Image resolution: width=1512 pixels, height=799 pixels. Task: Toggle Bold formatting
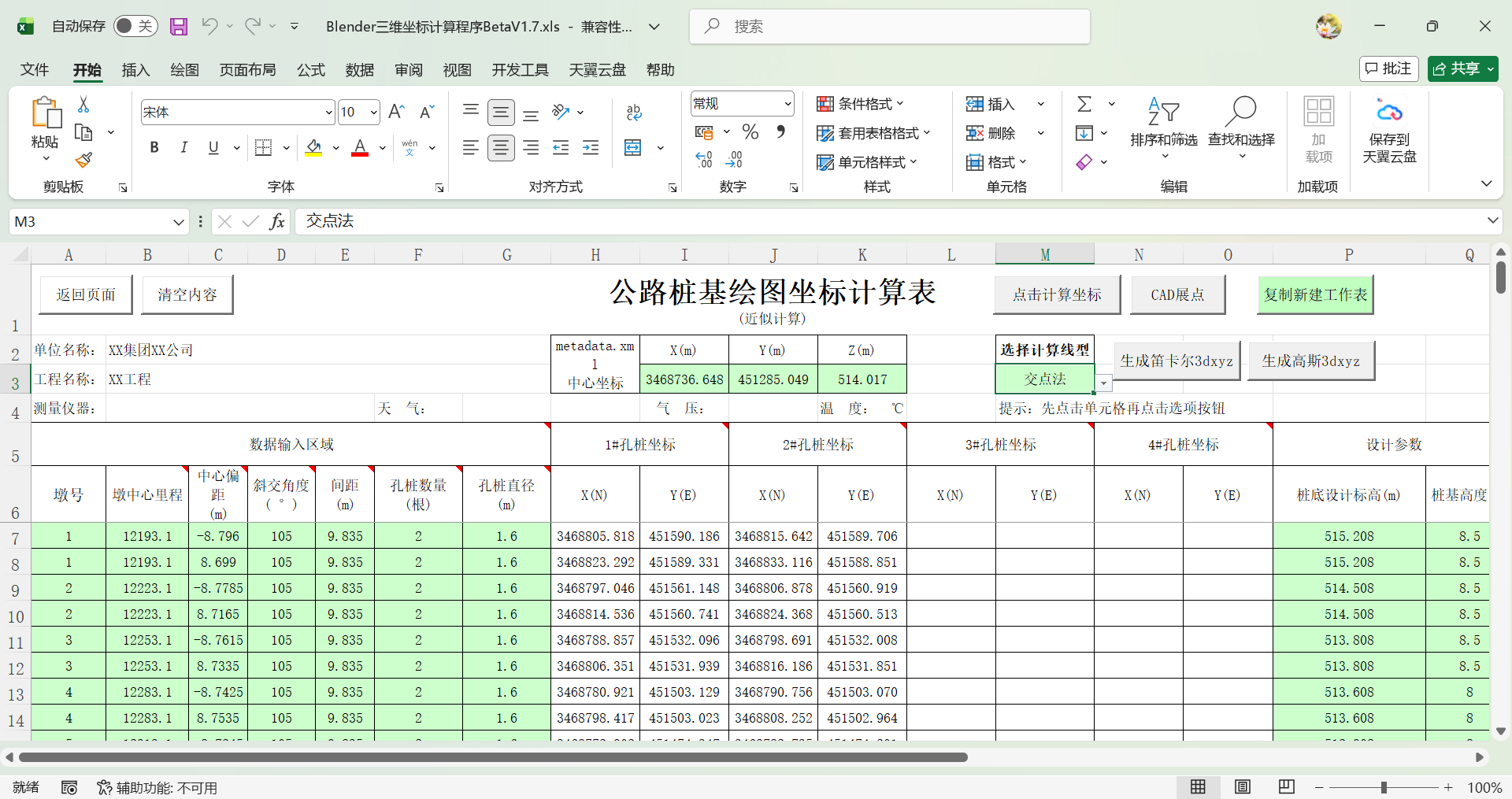[x=154, y=147]
